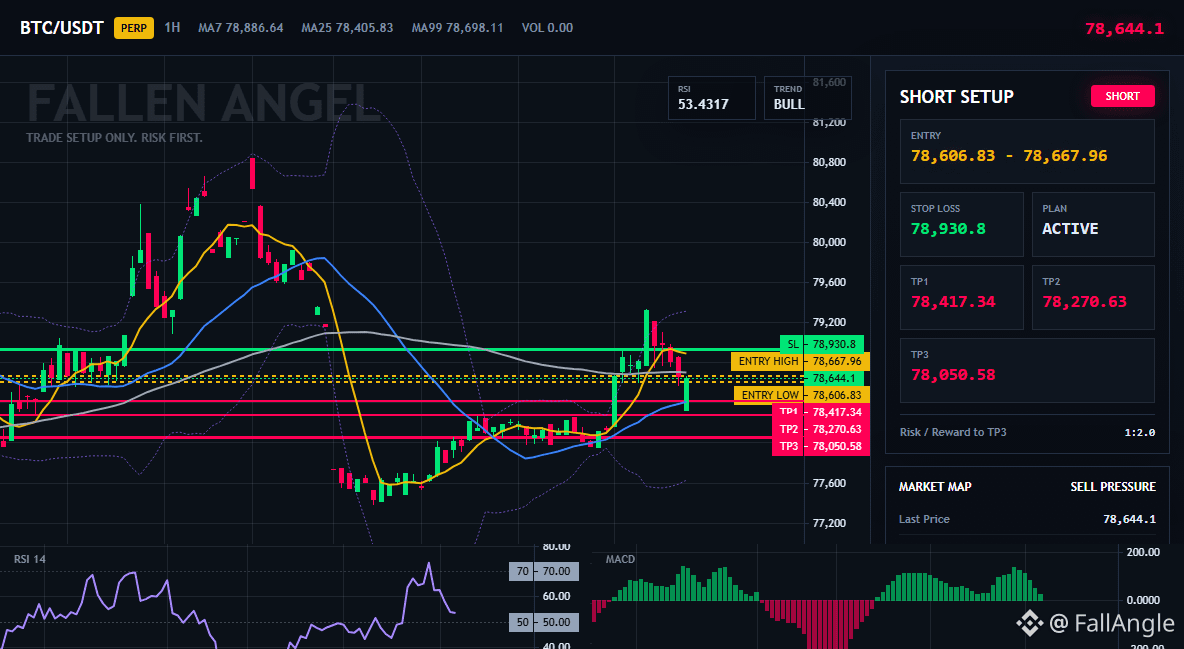Click the red 78,644.1 price in header
The height and width of the screenshot is (649, 1184).
point(1124,29)
